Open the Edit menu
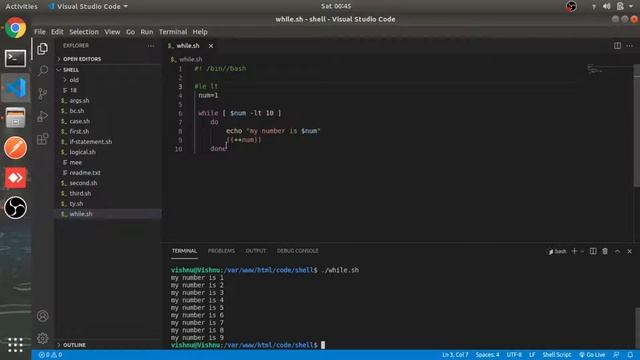 [x=57, y=32]
